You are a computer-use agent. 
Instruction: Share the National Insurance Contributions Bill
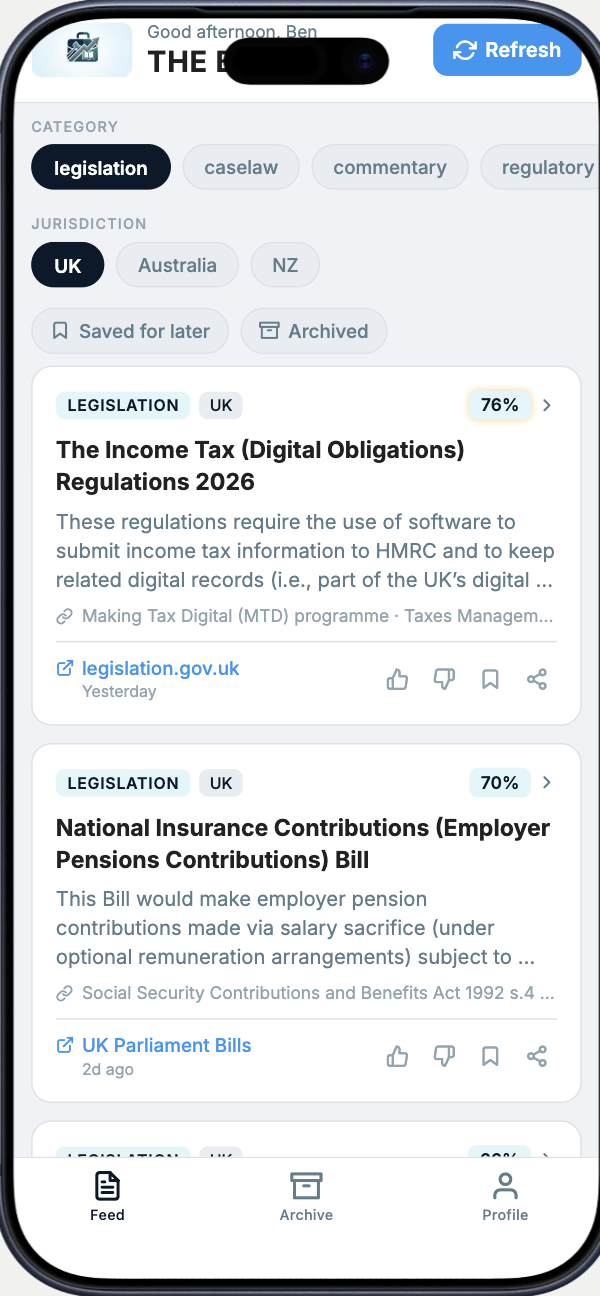point(537,1057)
